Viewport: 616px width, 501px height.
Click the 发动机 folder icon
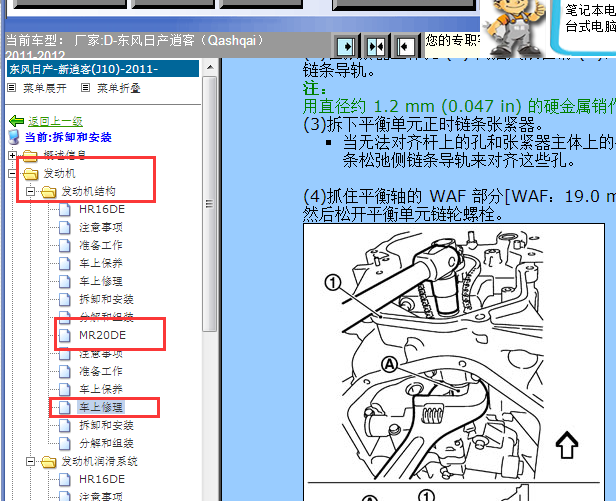click(30, 173)
